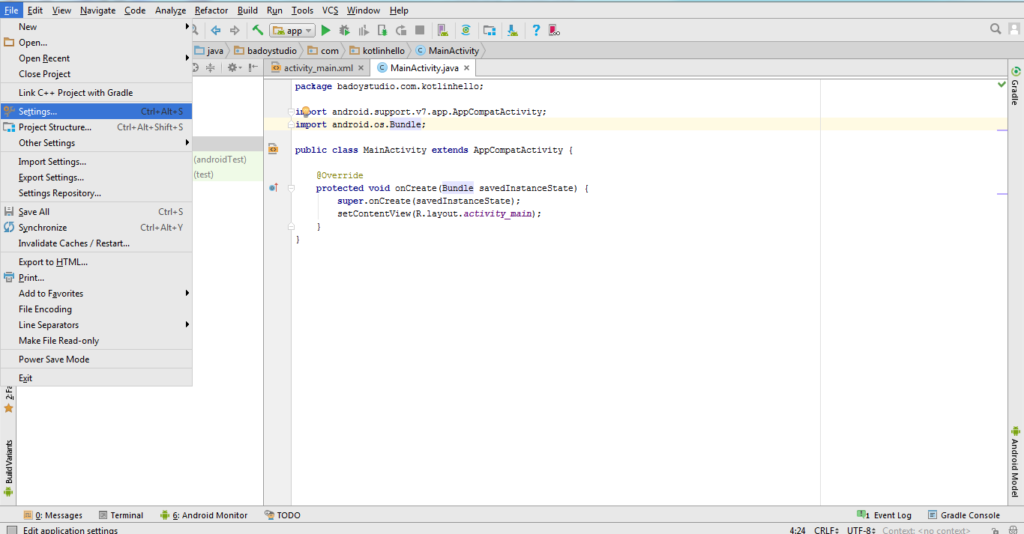This screenshot has width=1024, height=534.
Task: Open the AVD Manager toolbar icon
Action: click(x=443, y=30)
